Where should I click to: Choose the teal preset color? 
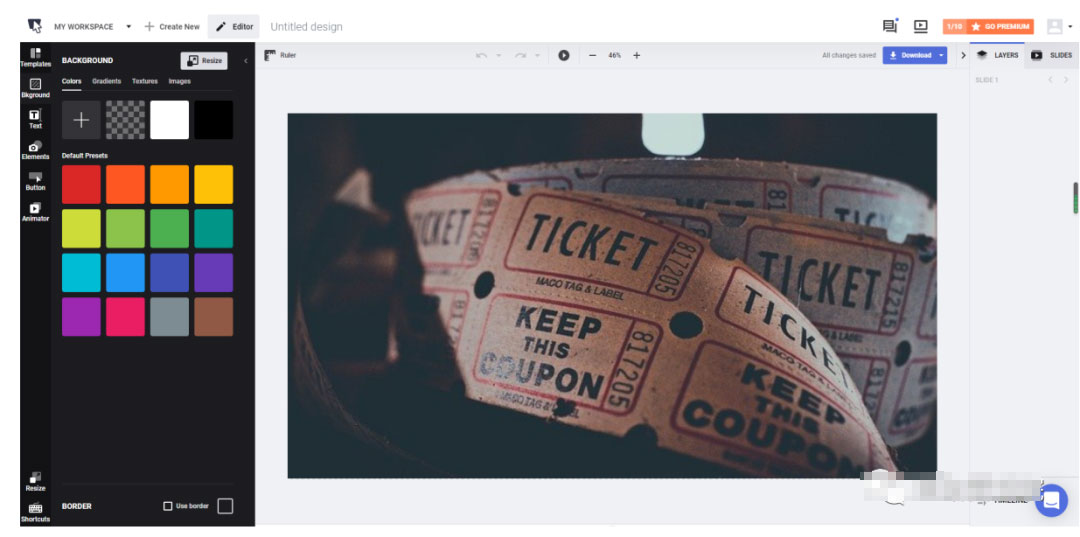[x=214, y=229]
